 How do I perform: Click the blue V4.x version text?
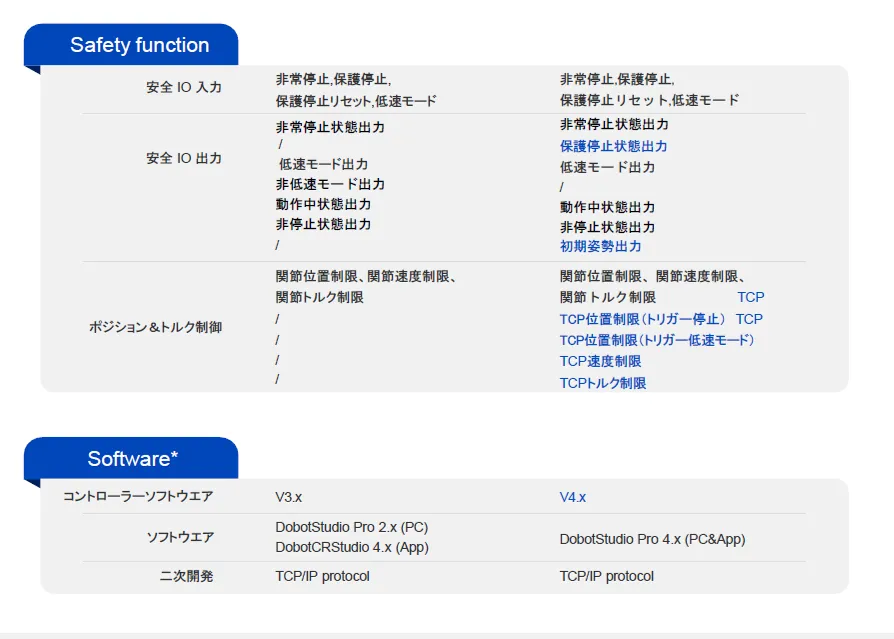click(x=573, y=497)
